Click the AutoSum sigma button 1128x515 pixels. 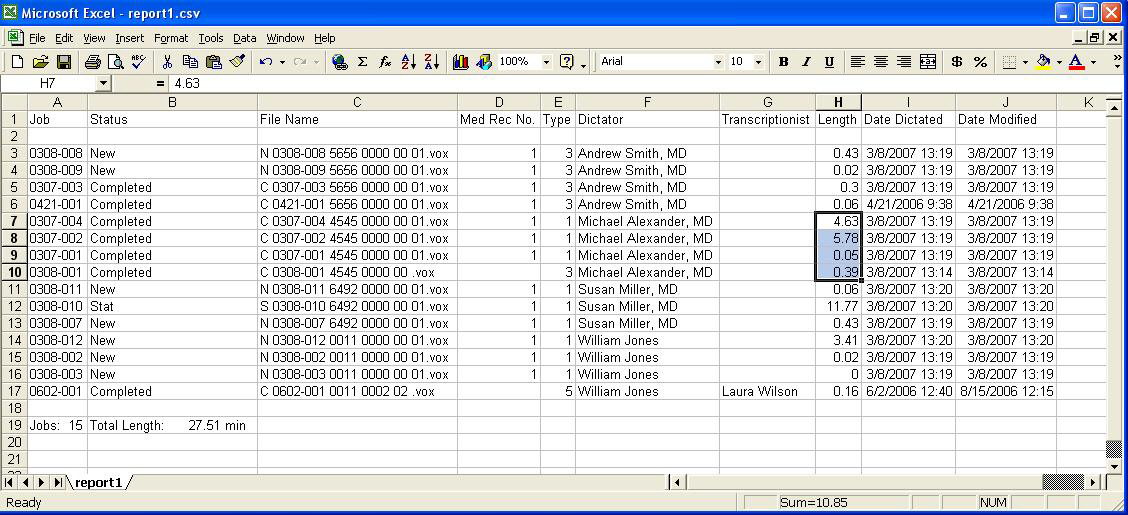pos(363,62)
